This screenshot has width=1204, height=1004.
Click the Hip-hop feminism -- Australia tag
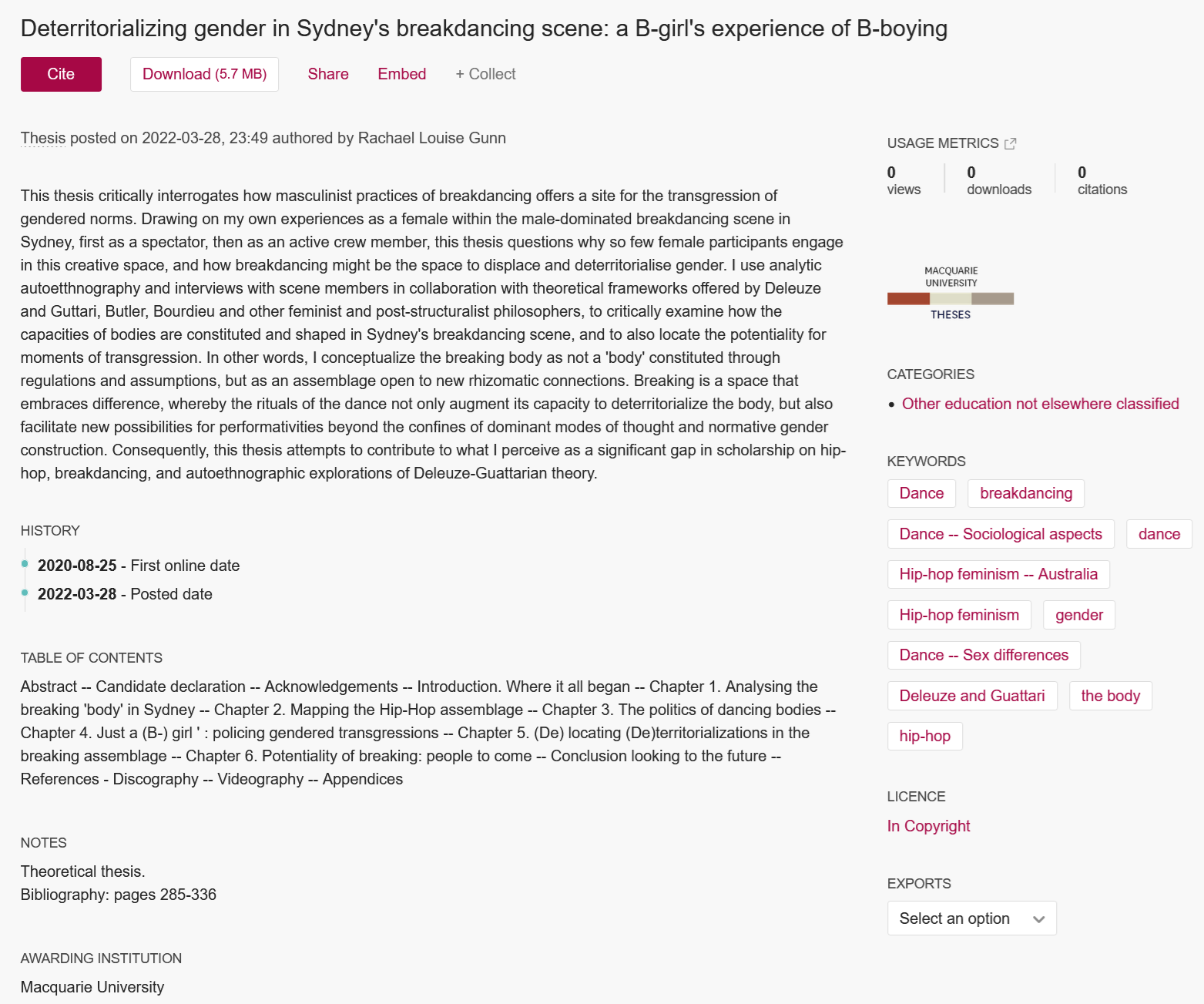point(998,574)
